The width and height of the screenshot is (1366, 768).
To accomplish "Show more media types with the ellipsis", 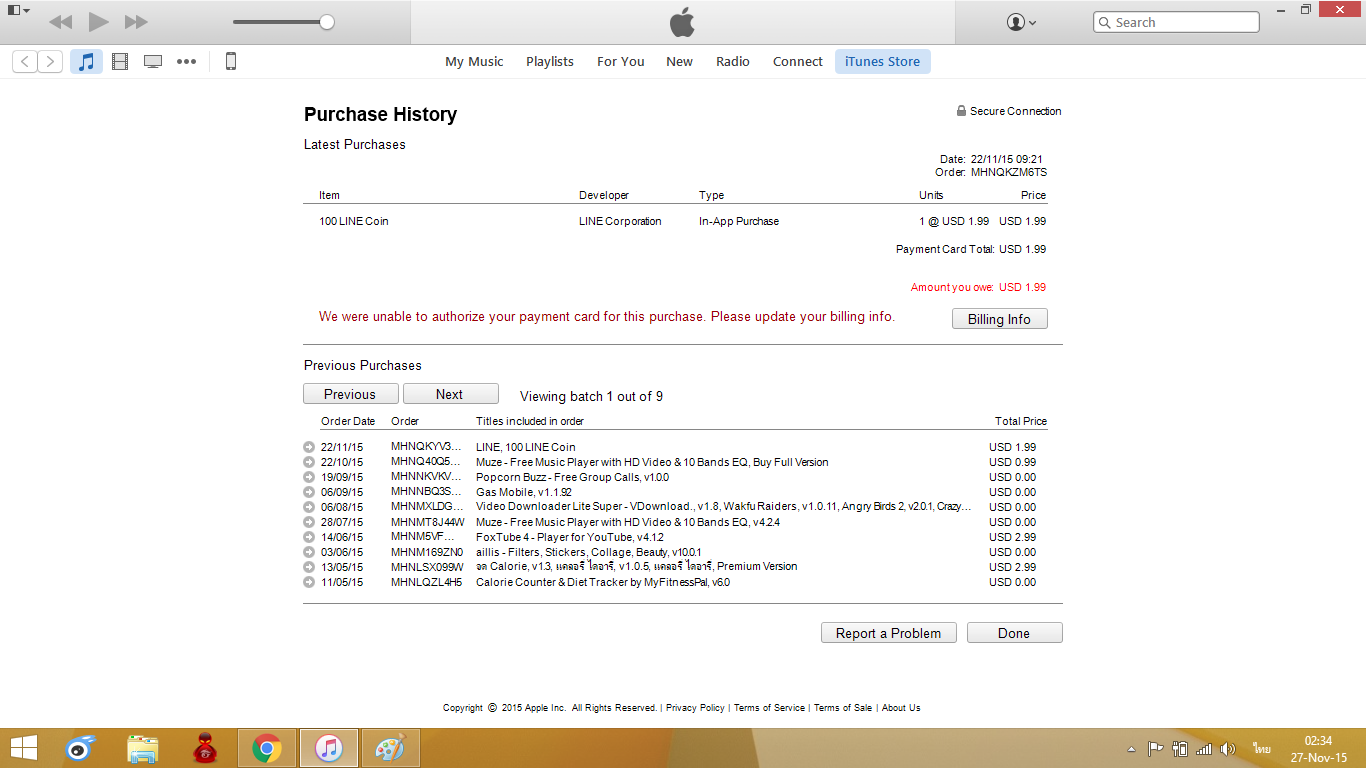I will (x=187, y=61).
